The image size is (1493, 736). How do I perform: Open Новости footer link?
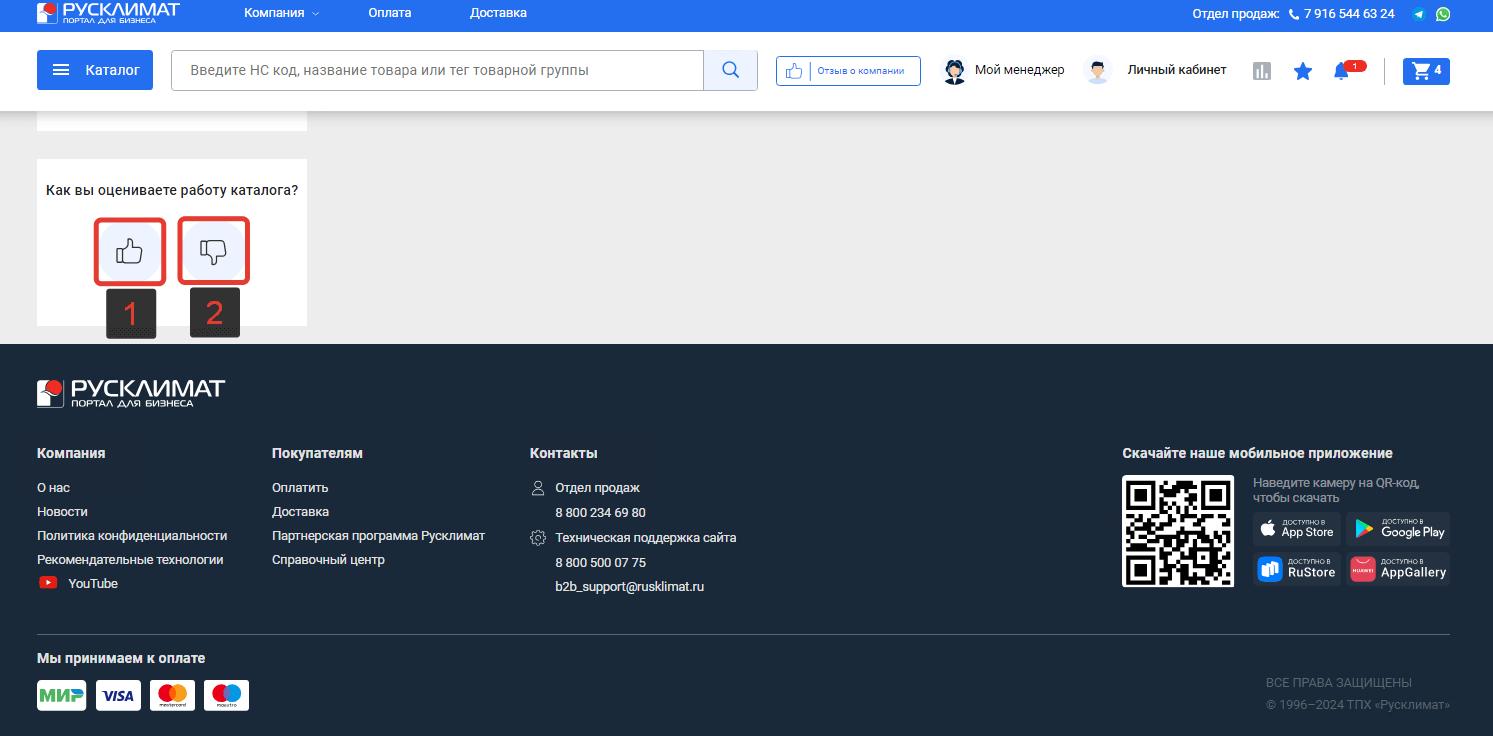62,512
